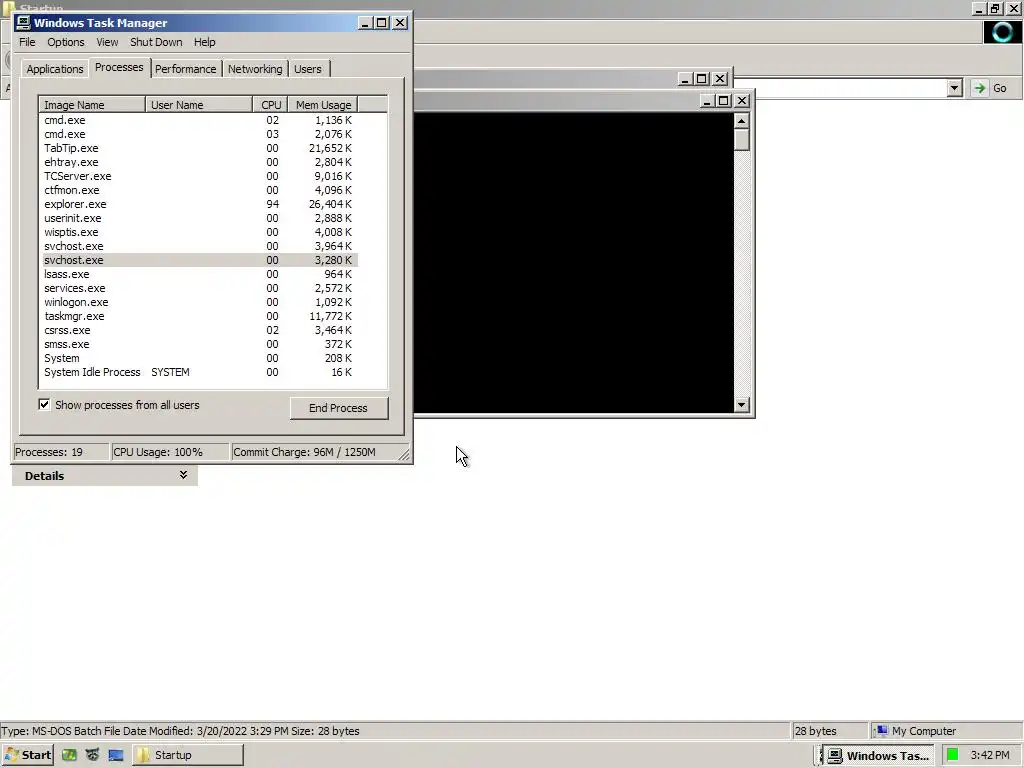Sort by the Image Name column header
Viewport: 1024px width, 768px height.
[92, 104]
